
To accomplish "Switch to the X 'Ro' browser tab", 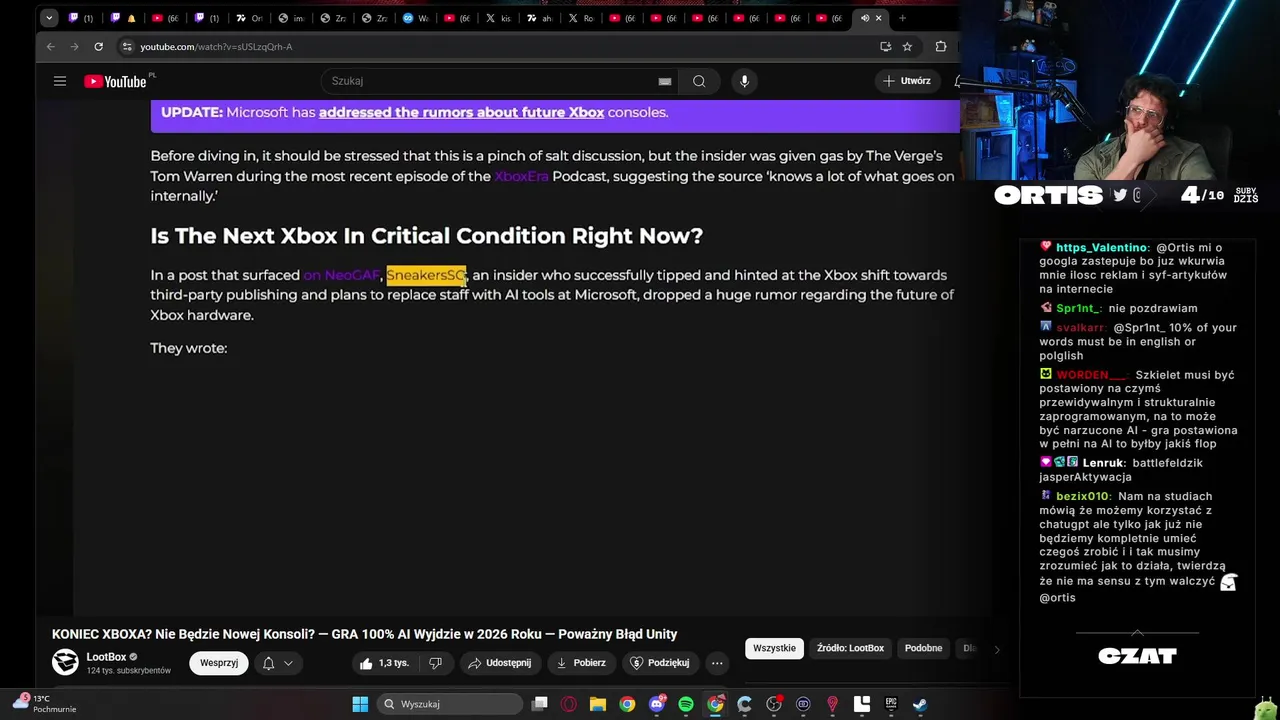I will [x=581, y=18].
